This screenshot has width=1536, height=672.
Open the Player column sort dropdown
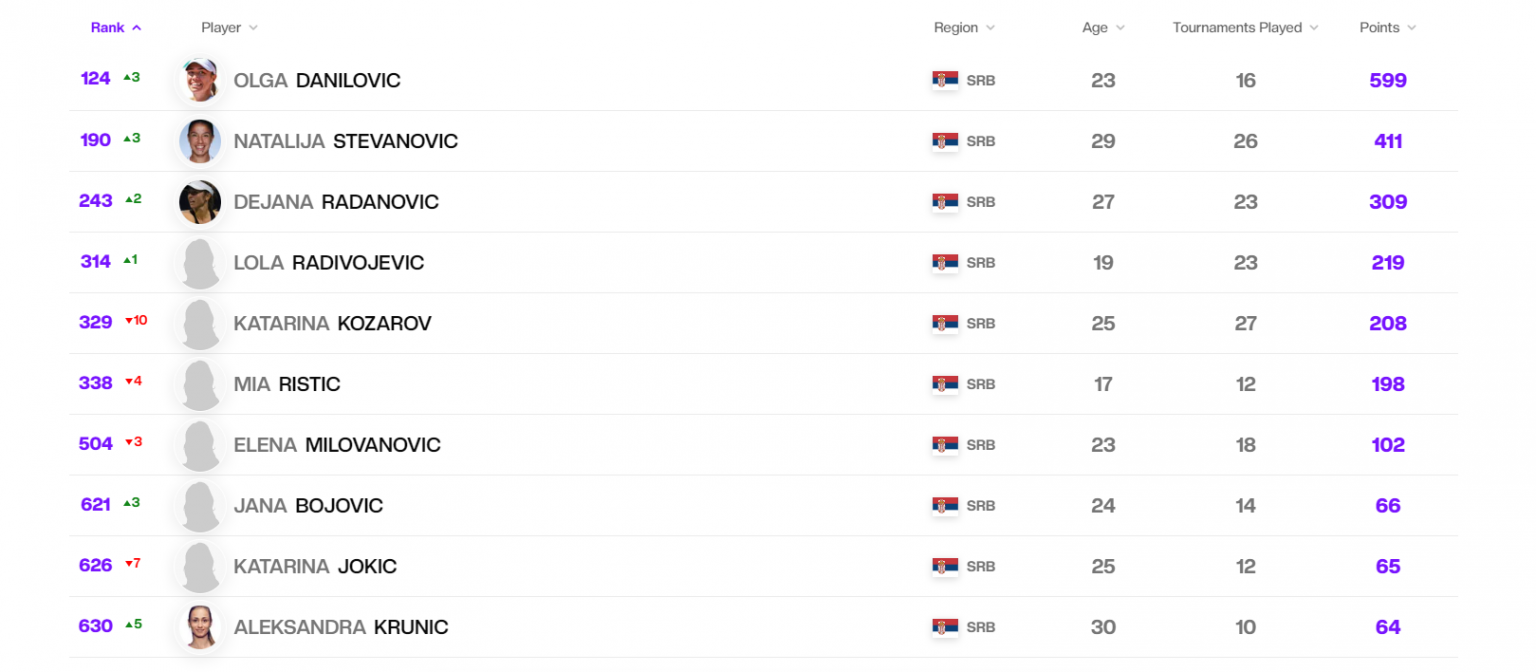(x=229, y=28)
